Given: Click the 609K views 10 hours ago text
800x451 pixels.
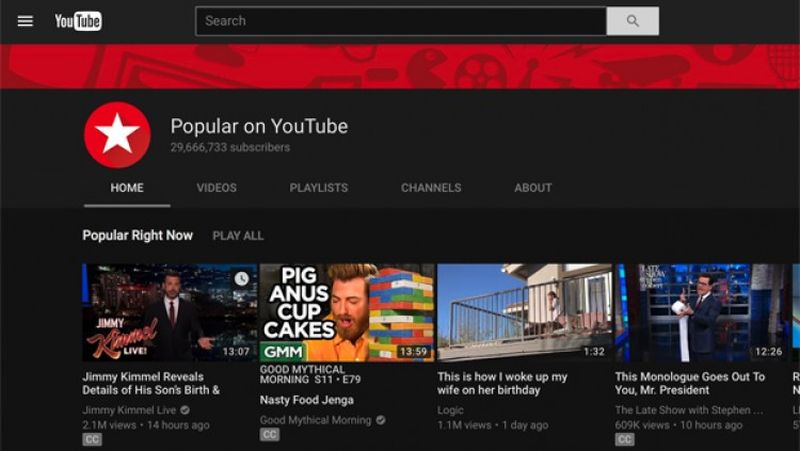Looking at the screenshot, I should (679, 424).
